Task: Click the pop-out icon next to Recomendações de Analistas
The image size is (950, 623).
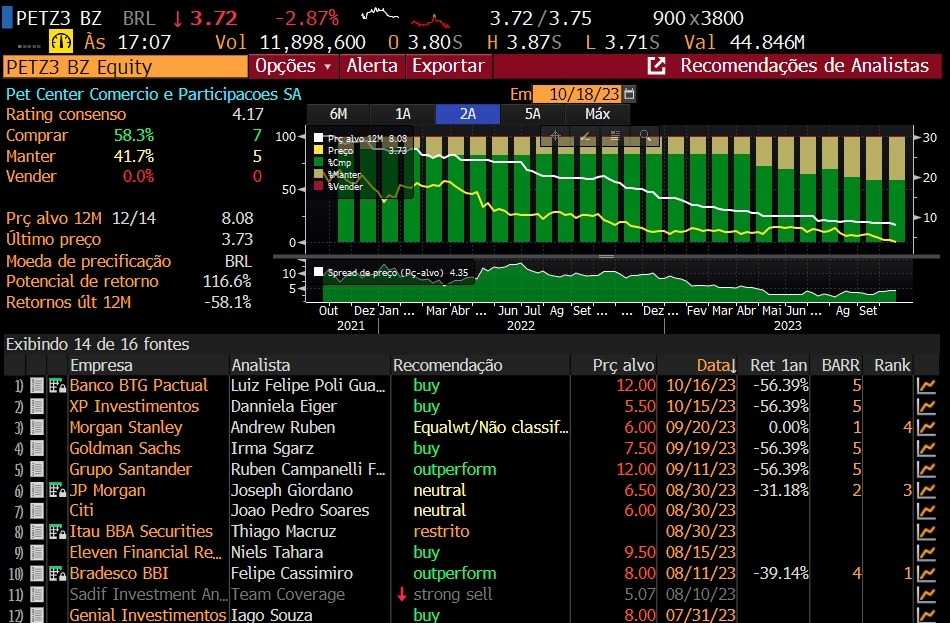Action: pyautogui.click(x=657, y=66)
